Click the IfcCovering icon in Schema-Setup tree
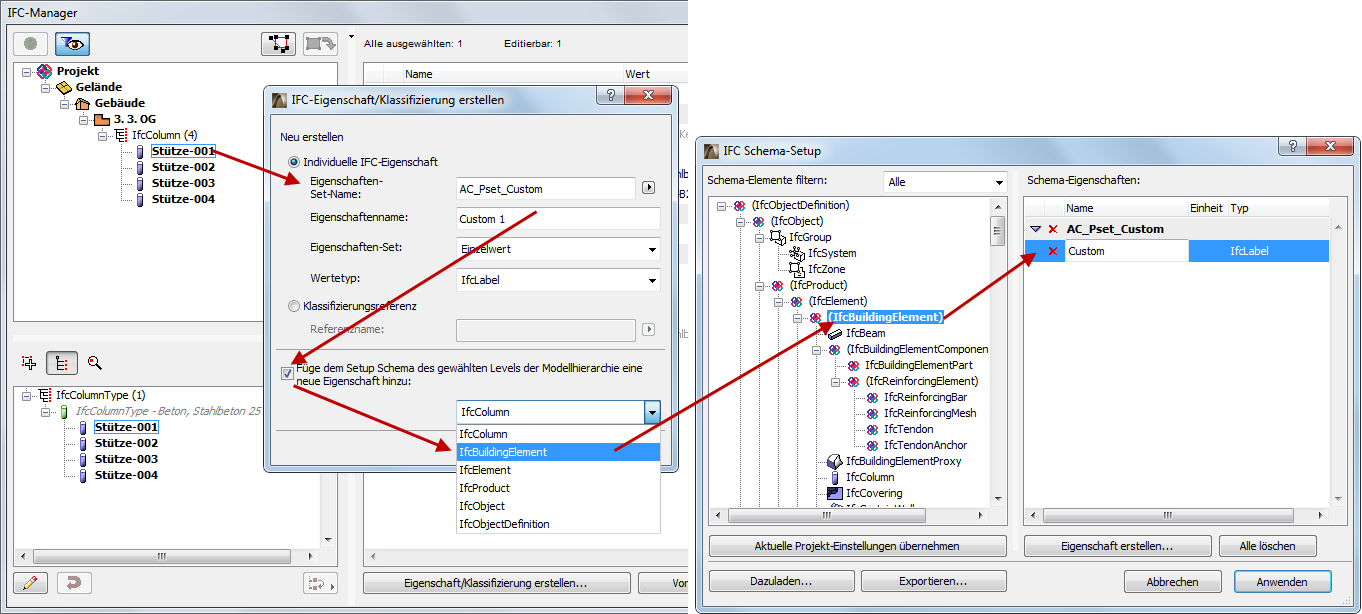 pos(835,493)
